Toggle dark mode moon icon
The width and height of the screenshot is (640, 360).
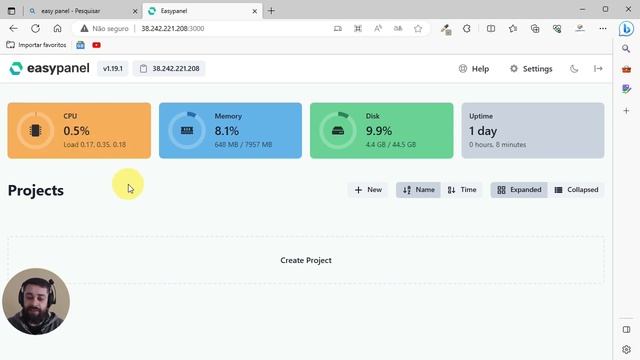574,69
